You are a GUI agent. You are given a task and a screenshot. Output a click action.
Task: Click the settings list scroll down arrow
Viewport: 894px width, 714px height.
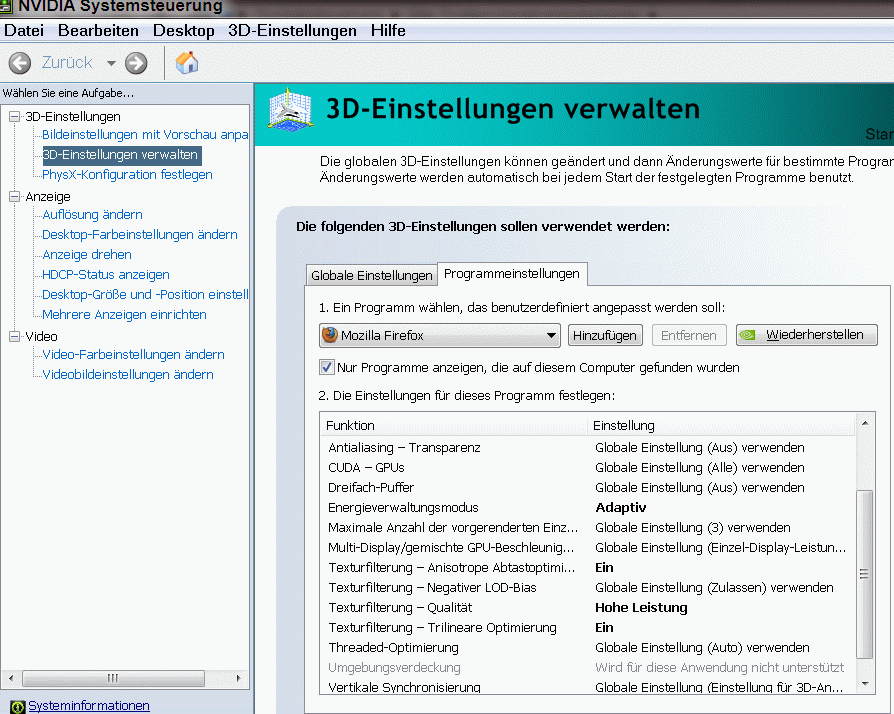[x=865, y=683]
